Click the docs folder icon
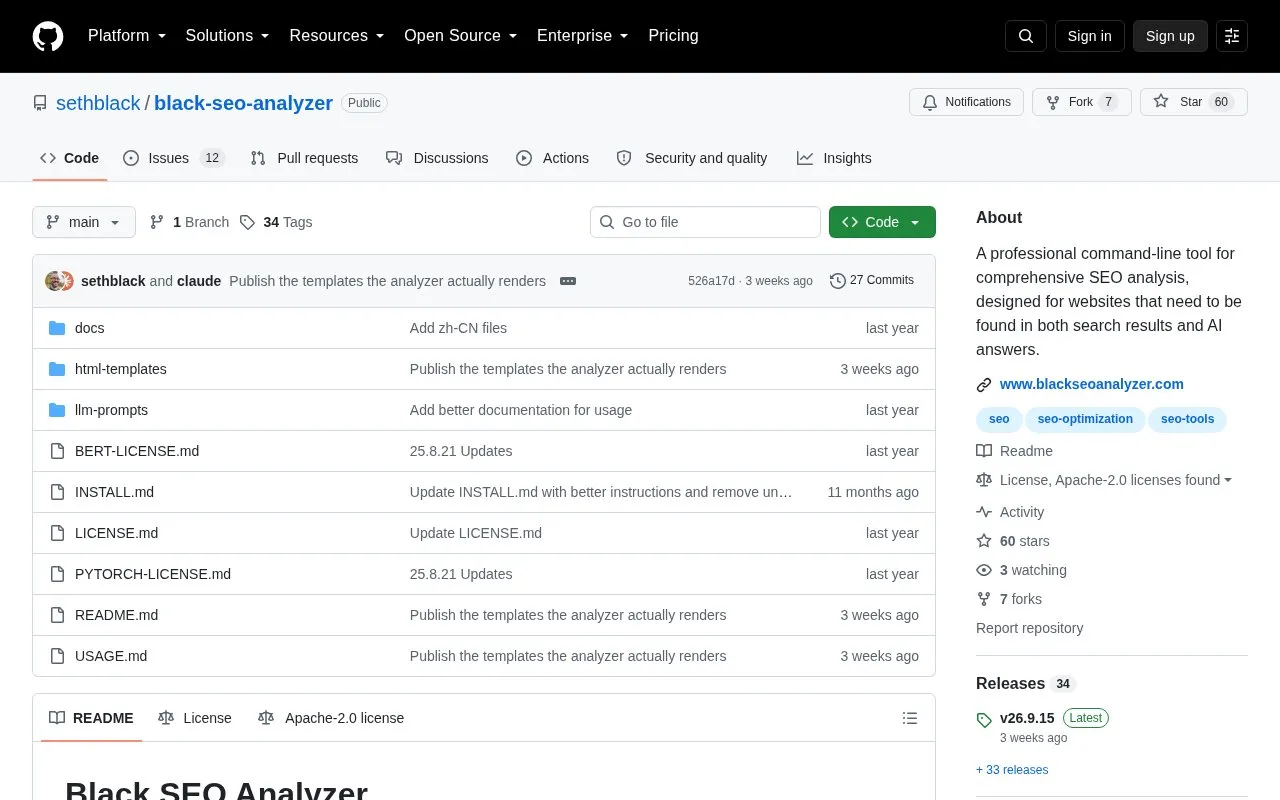Image resolution: width=1280 pixels, height=800 pixels. [57, 328]
